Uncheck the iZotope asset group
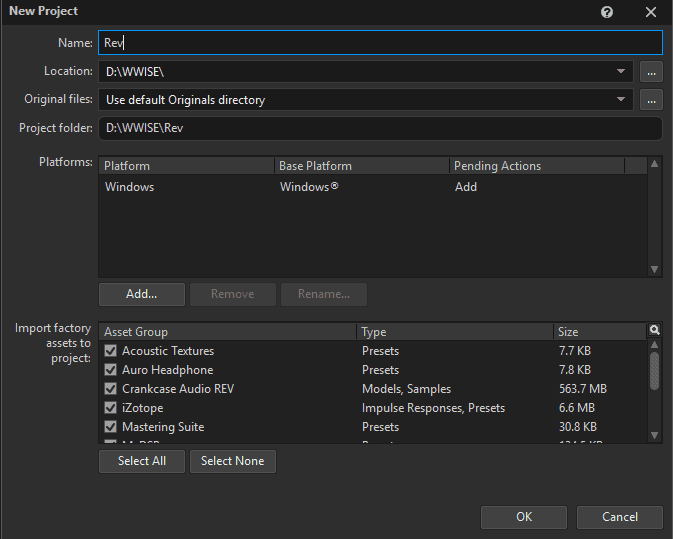 (x=111, y=408)
